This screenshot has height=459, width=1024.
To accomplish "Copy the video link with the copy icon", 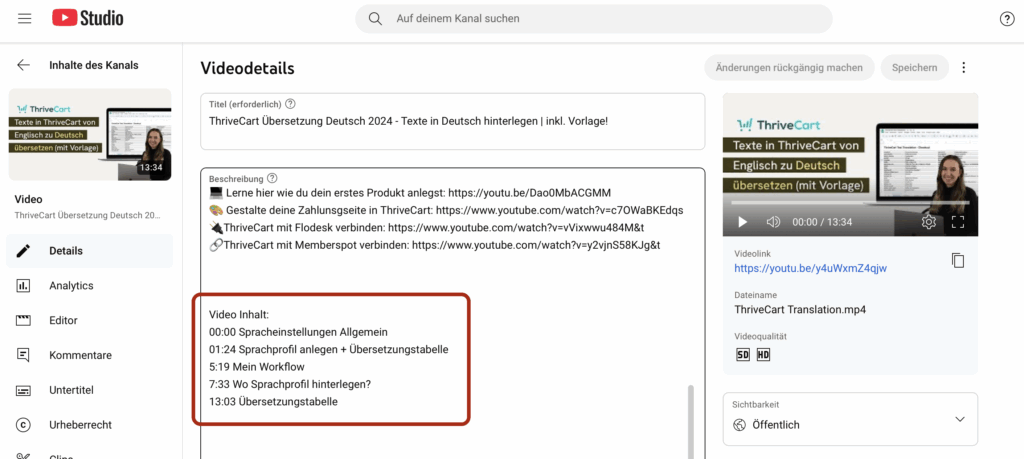I will (x=957, y=260).
